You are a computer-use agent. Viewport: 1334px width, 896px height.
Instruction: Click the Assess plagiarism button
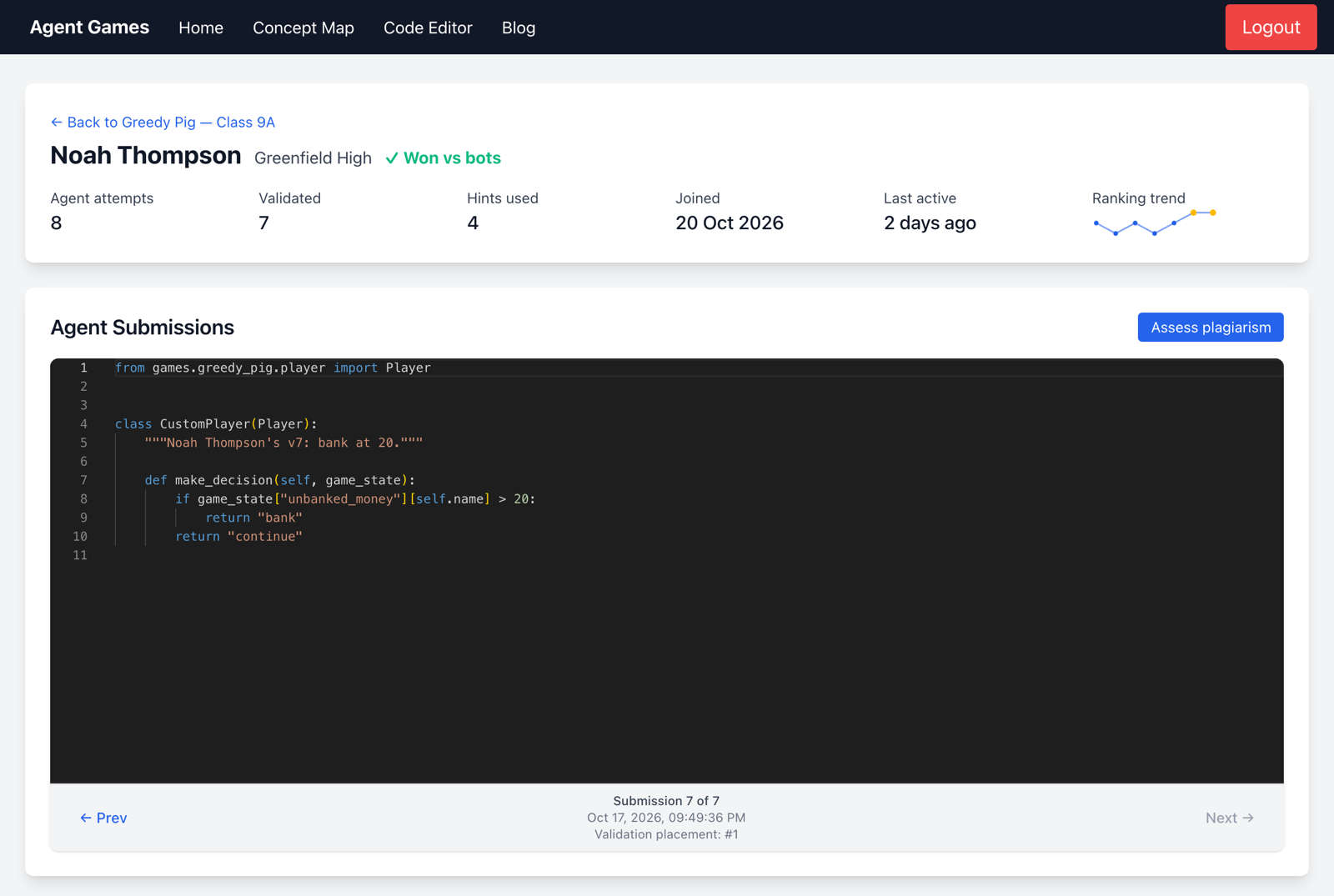(x=1211, y=328)
